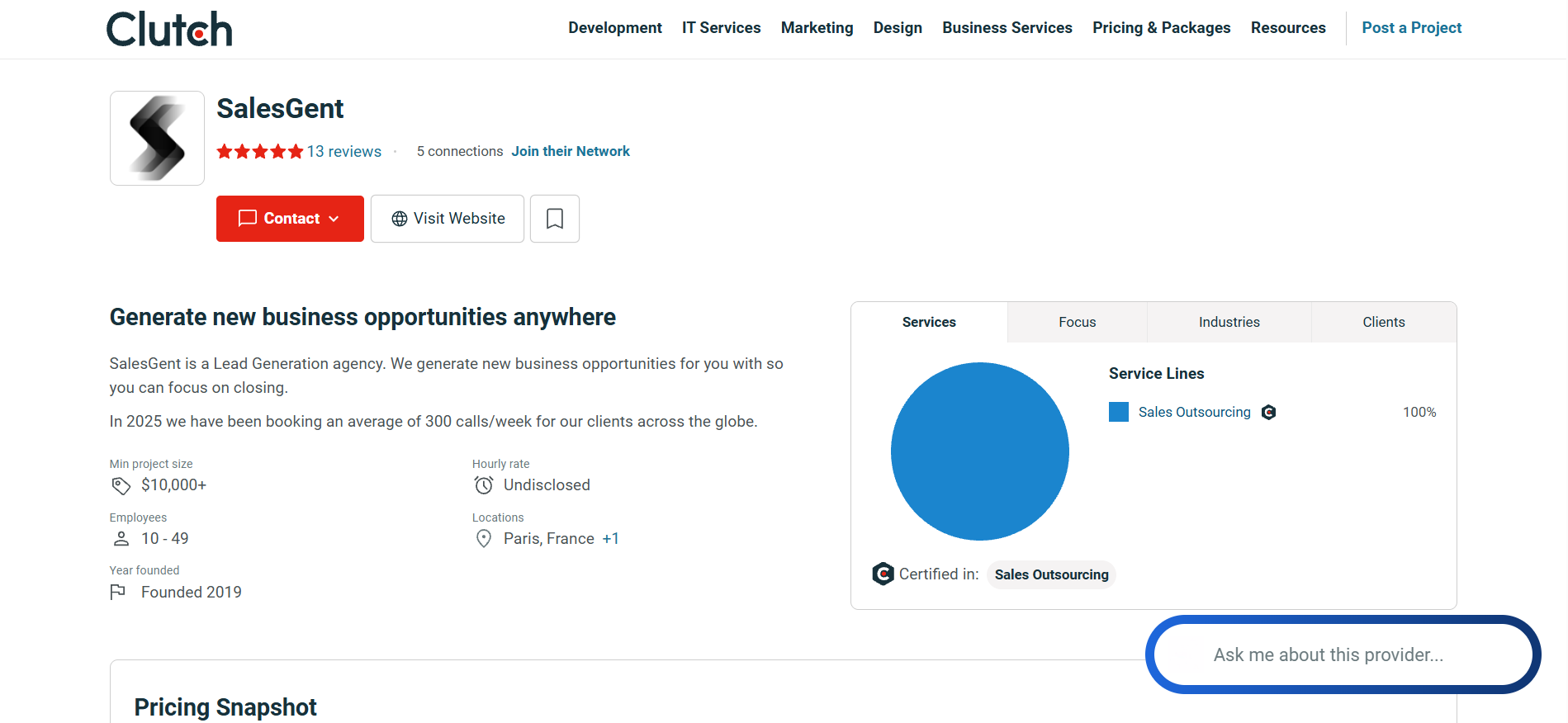Click the SalesGent company logo thumbnail
The image size is (1568, 723).
(157, 138)
